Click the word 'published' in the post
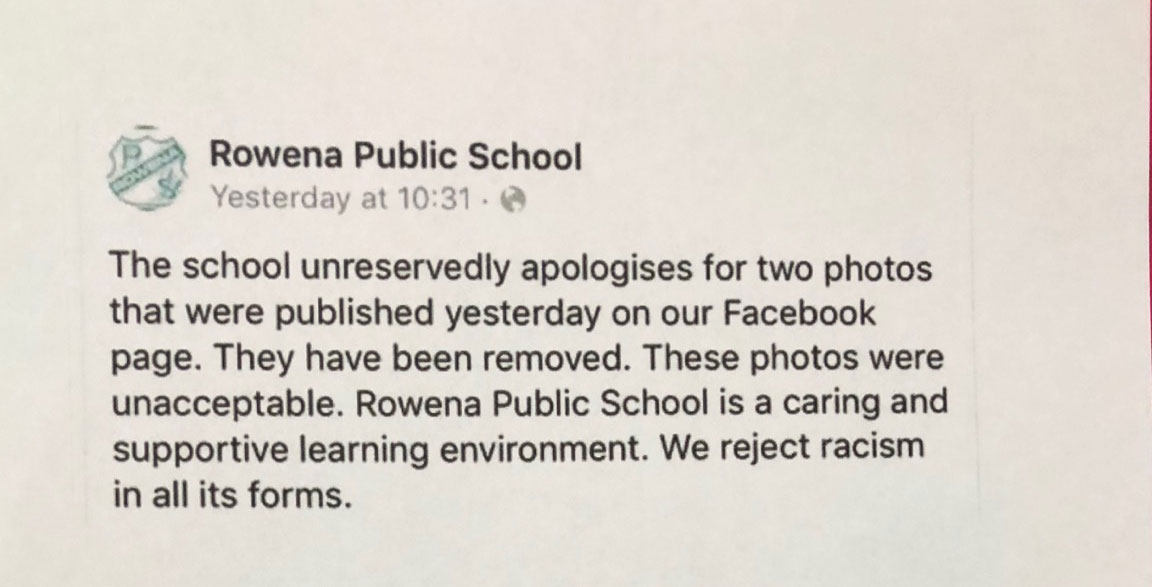Image resolution: width=1152 pixels, height=587 pixels. (354, 315)
